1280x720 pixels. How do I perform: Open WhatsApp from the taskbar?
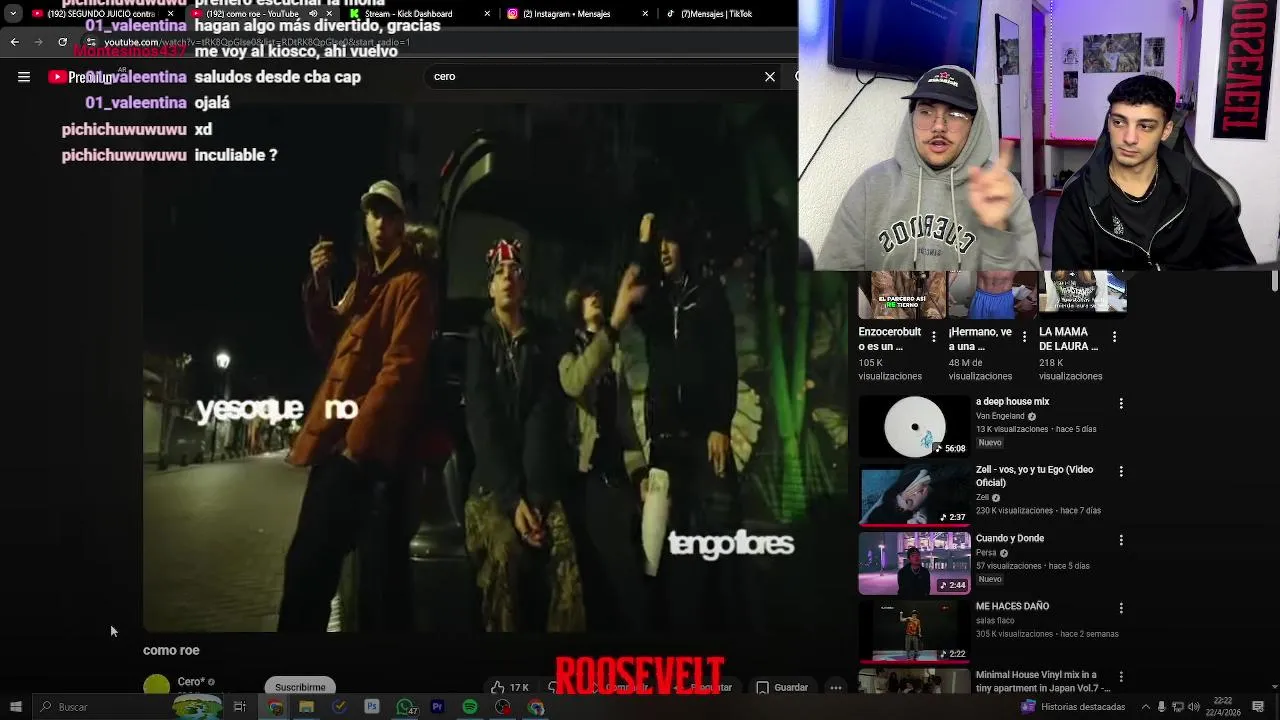pos(405,707)
